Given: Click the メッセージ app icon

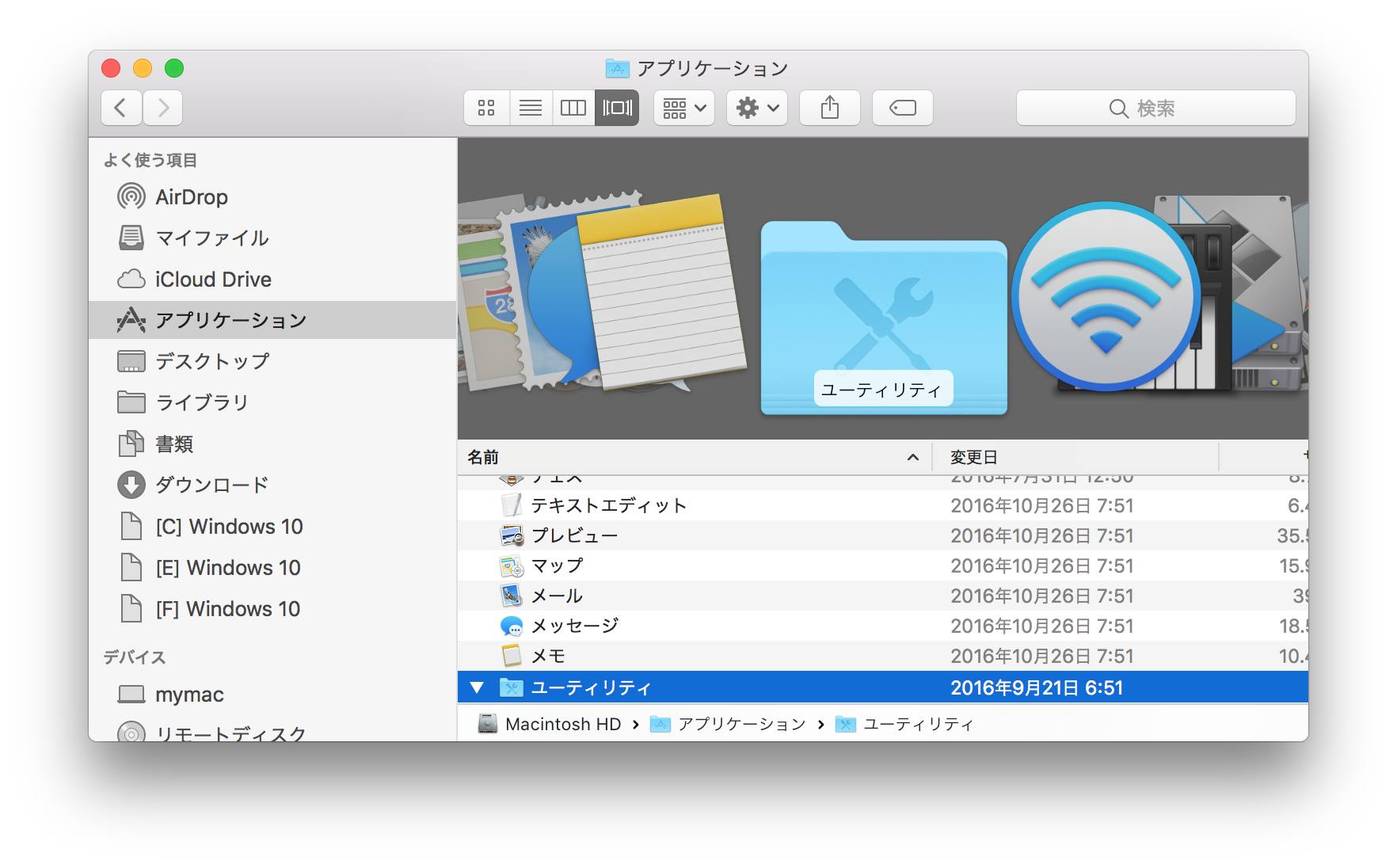Looking at the screenshot, I should pyautogui.click(x=512, y=626).
